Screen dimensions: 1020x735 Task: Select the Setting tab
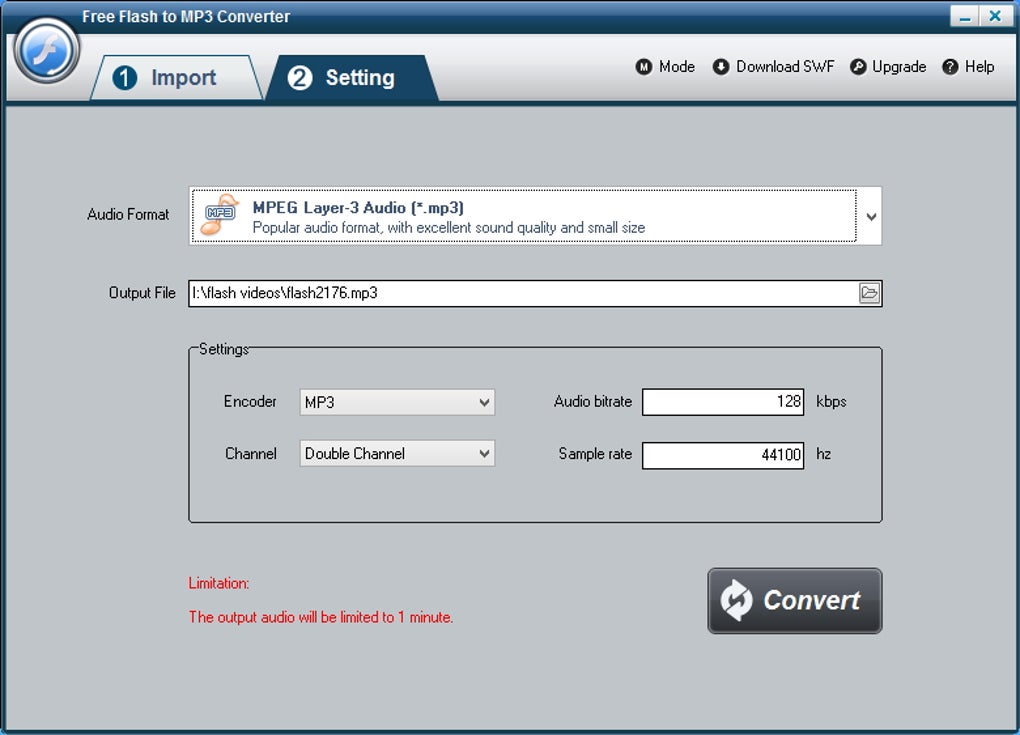coord(351,78)
